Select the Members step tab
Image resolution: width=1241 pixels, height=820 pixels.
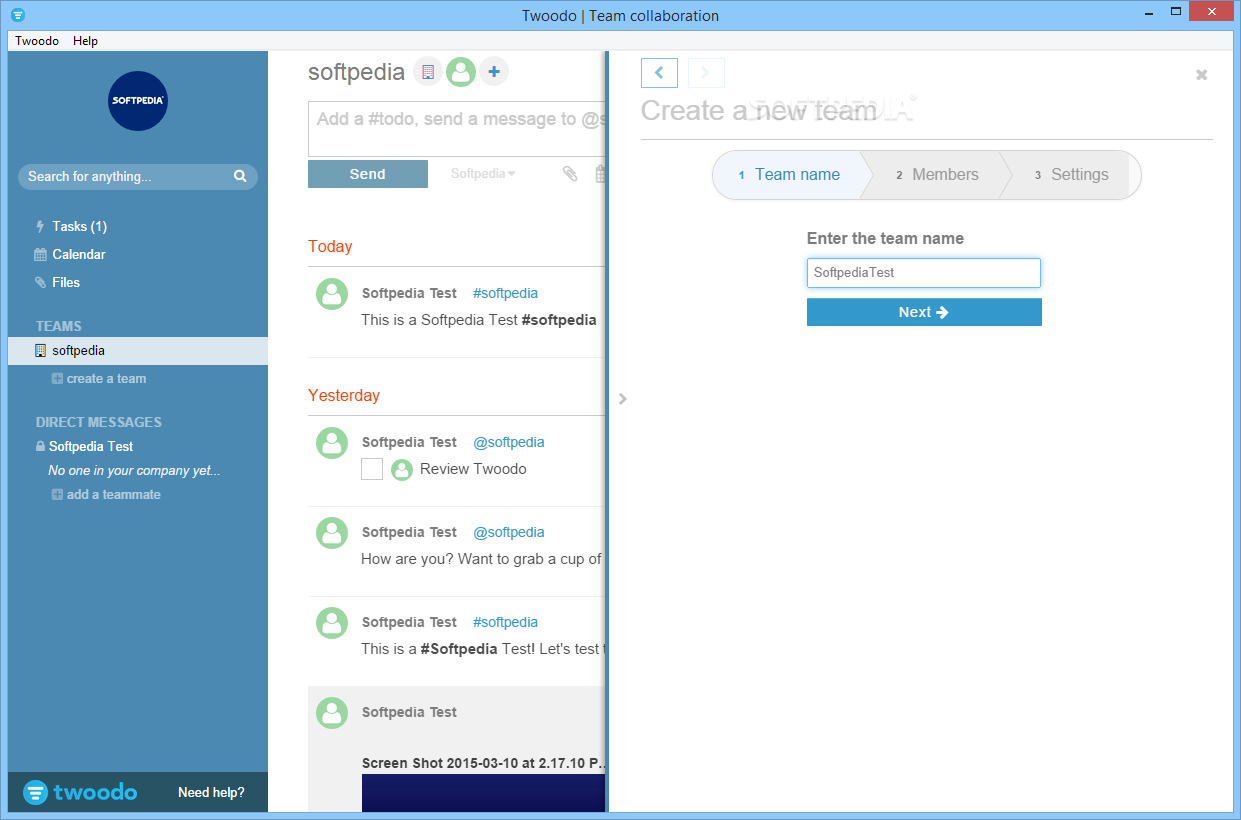(x=937, y=175)
